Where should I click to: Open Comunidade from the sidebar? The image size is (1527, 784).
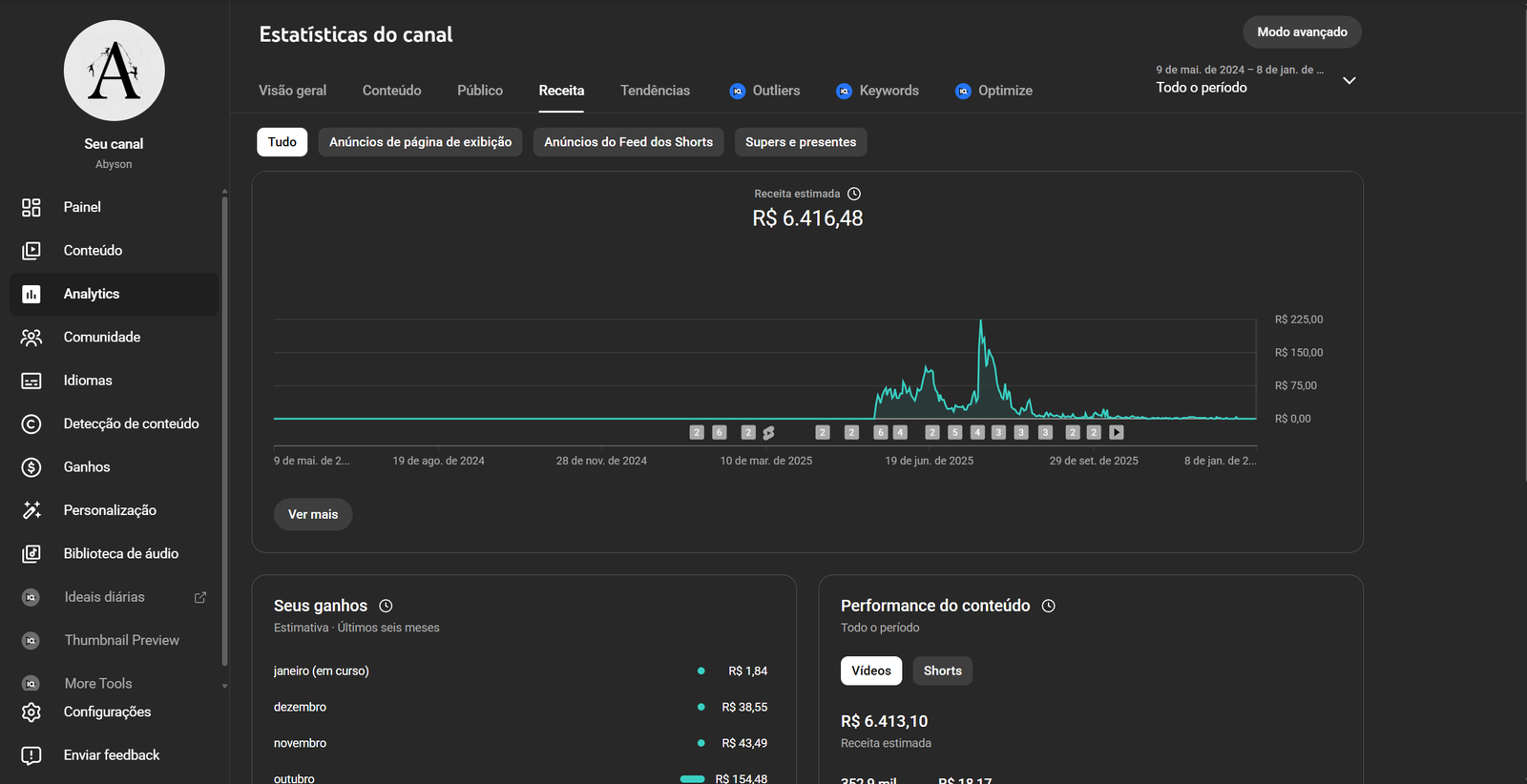pyautogui.click(x=101, y=338)
